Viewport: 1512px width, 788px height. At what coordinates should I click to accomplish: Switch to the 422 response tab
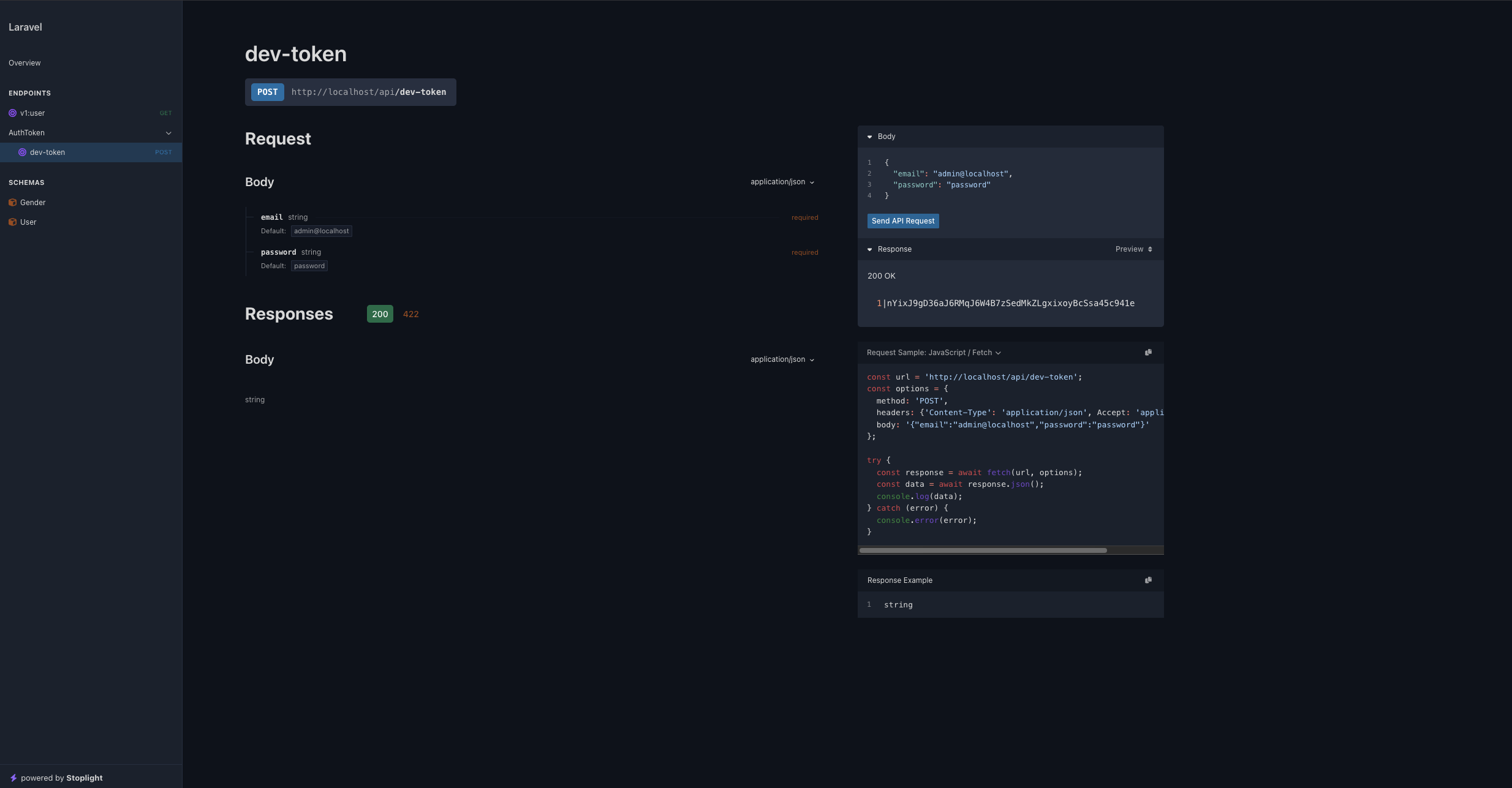tap(410, 314)
